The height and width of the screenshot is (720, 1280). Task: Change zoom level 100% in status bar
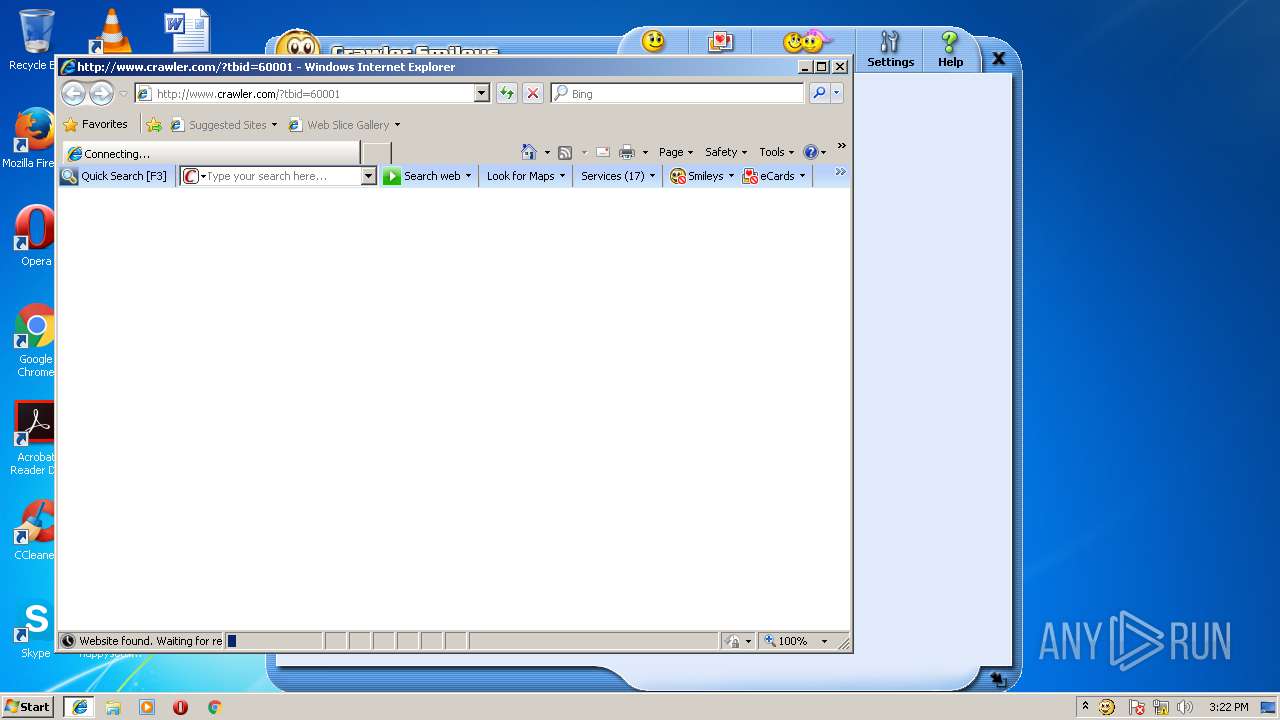point(796,641)
